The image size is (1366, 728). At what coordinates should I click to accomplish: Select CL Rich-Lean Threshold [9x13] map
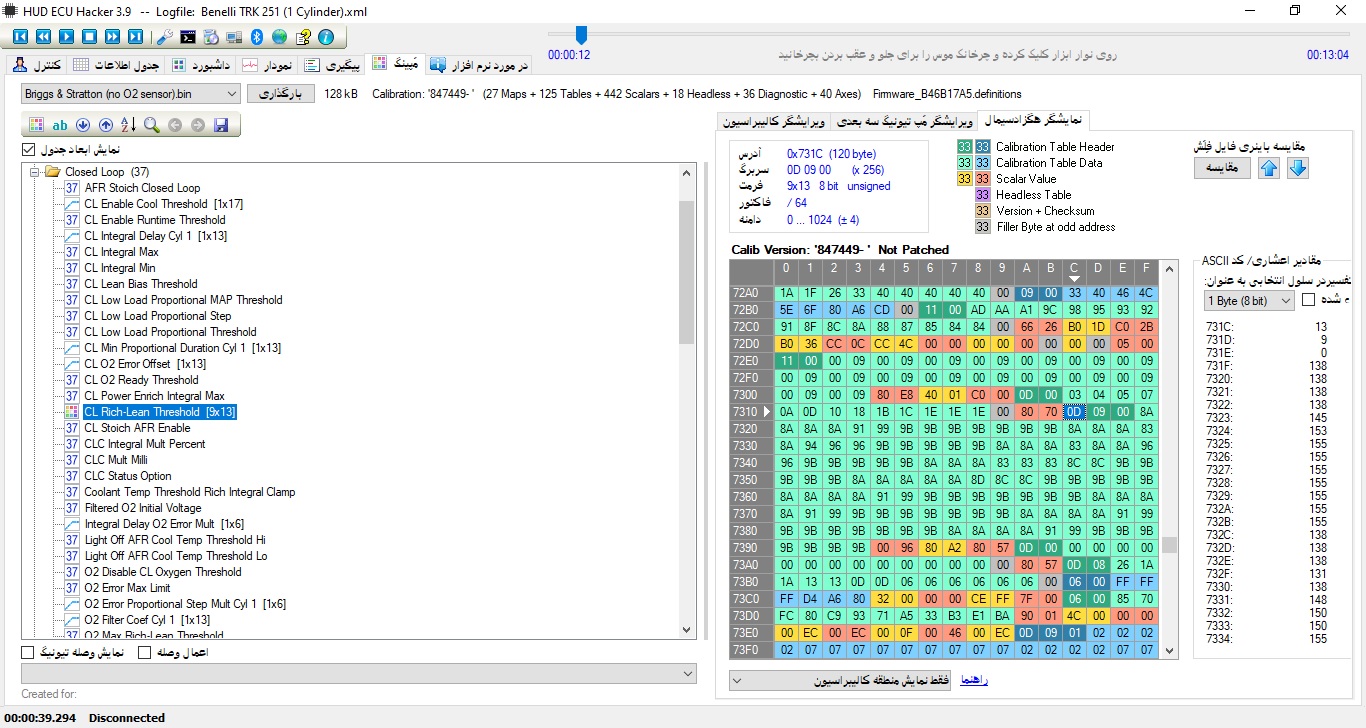[160, 412]
